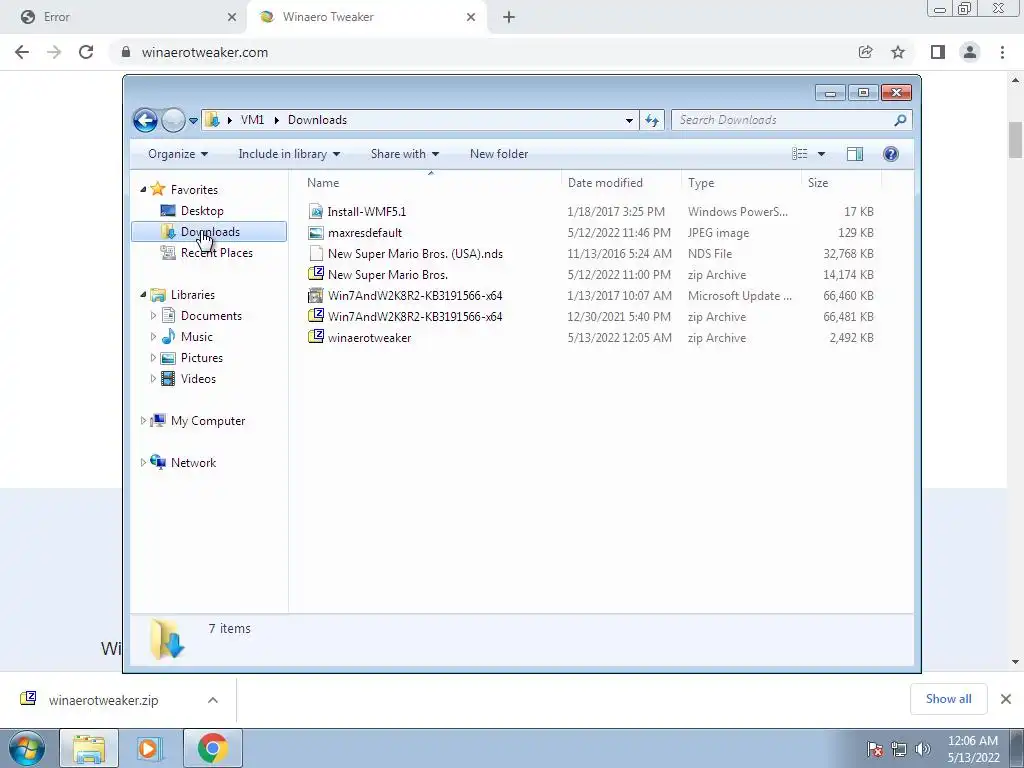Click Show all downloads button
The height and width of the screenshot is (768, 1024).
[948, 699]
